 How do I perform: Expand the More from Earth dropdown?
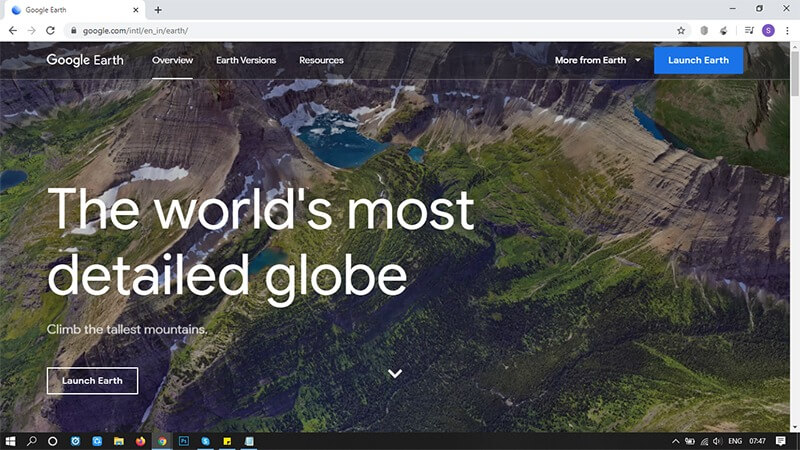click(x=597, y=60)
